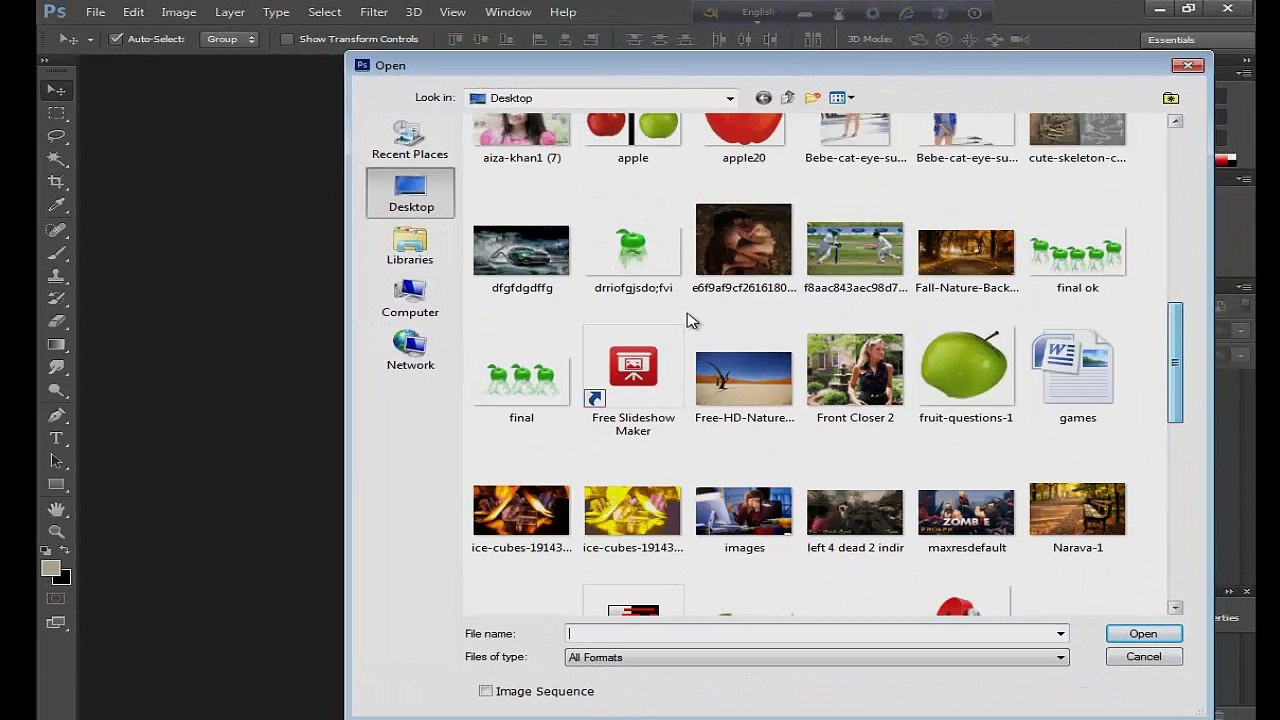Open the Image menu
Screen dimensions: 1280x720
pyautogui.click(x=179, y=12)
